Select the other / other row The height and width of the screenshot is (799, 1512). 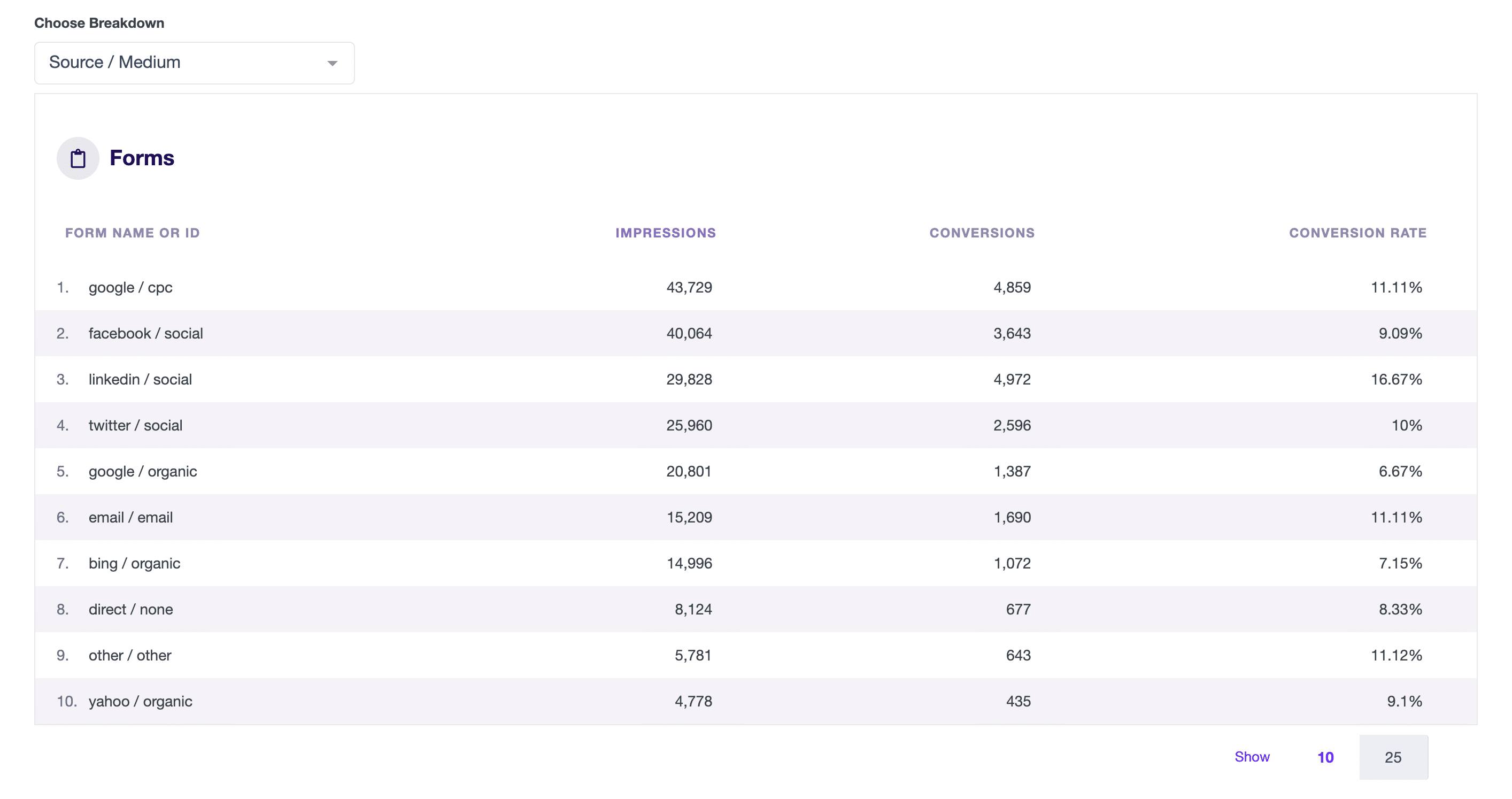click(756, 655)
